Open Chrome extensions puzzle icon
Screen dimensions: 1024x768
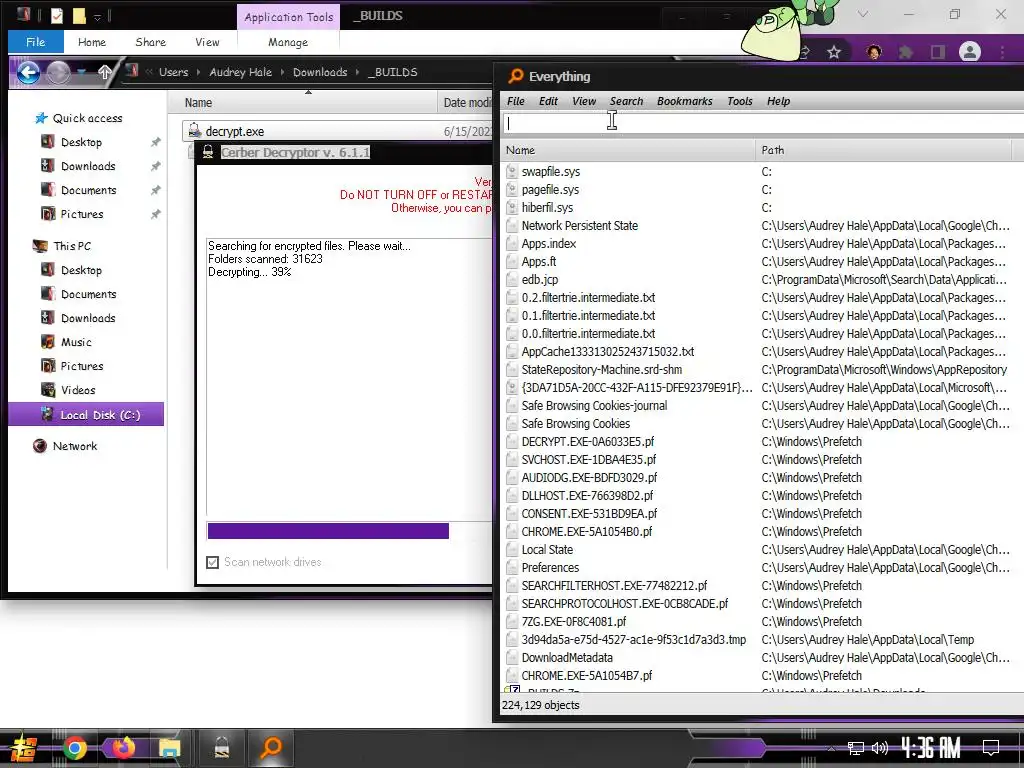click(x=906, y=52)
